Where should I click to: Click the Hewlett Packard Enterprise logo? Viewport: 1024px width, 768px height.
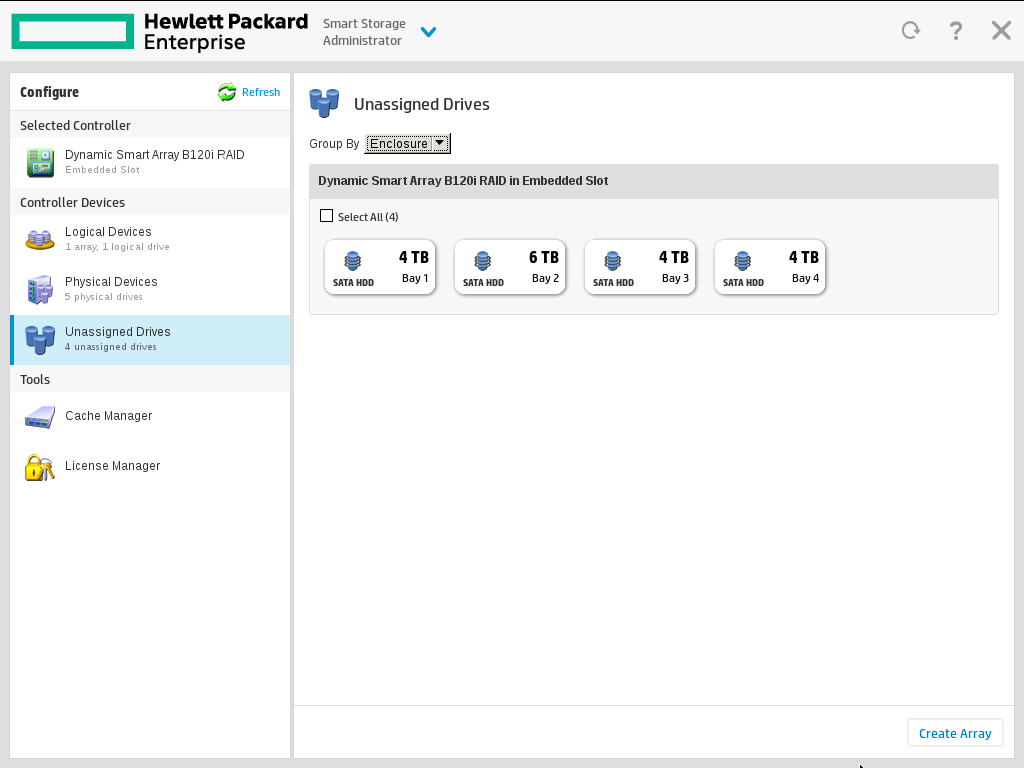click(160, 31)
